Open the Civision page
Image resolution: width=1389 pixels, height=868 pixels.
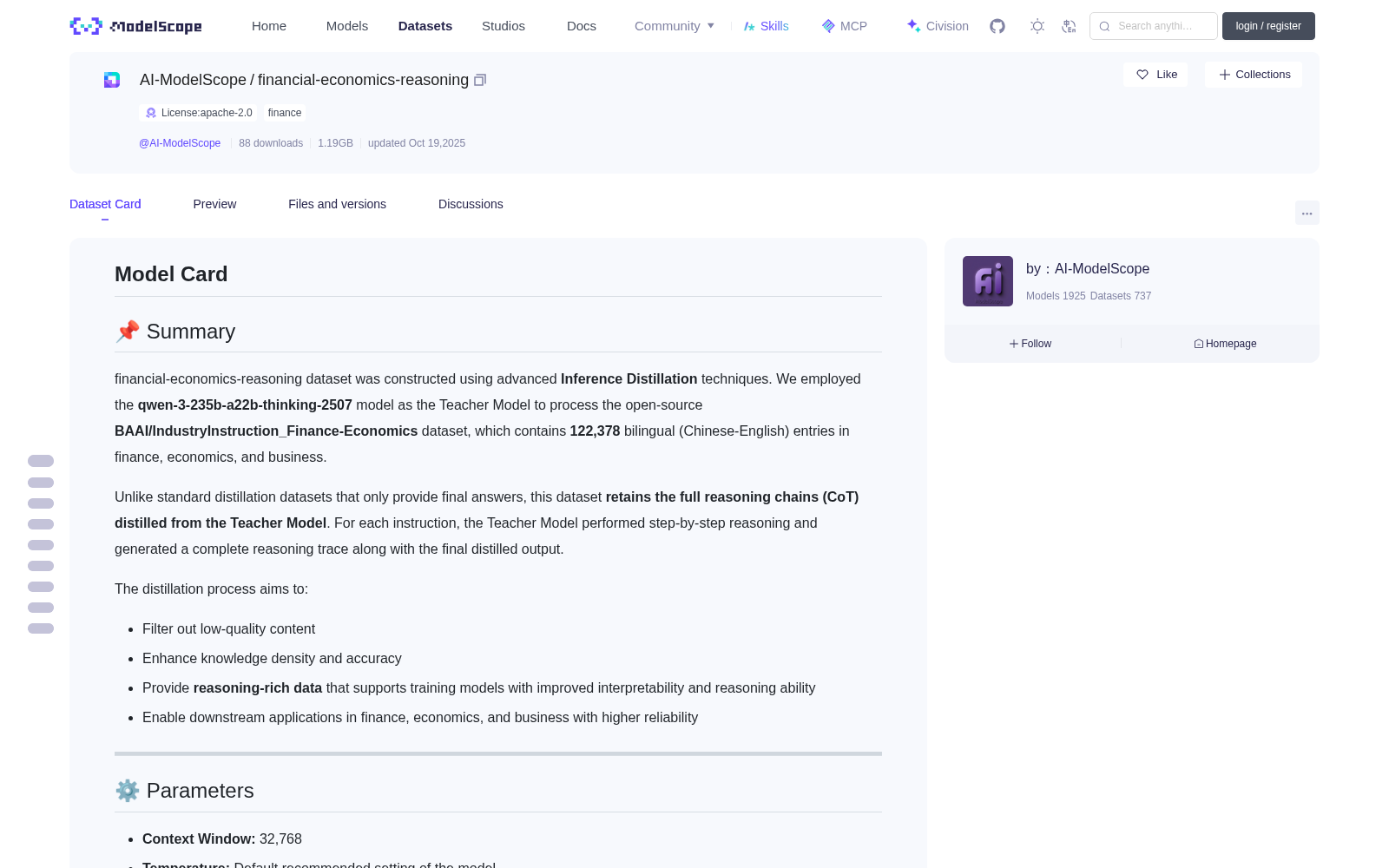938,26
